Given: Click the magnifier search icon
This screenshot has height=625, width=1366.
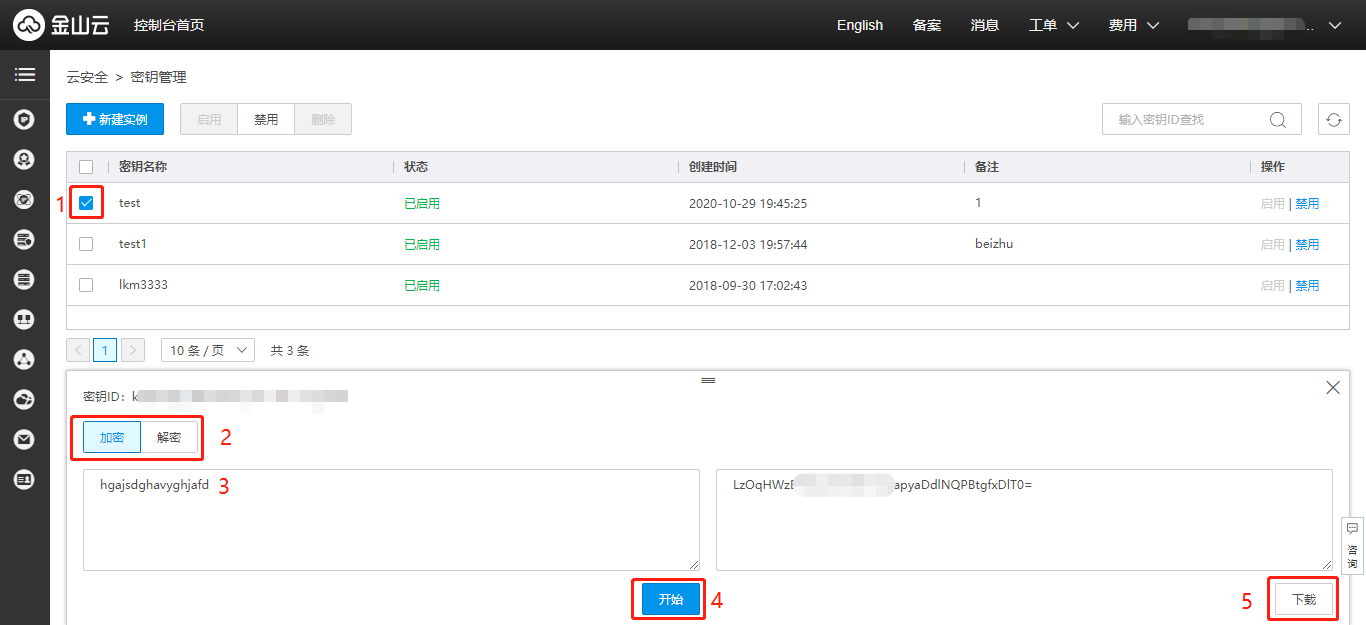Looking at the screenshot, I should pyautogui.click(x=1277, y=120).
